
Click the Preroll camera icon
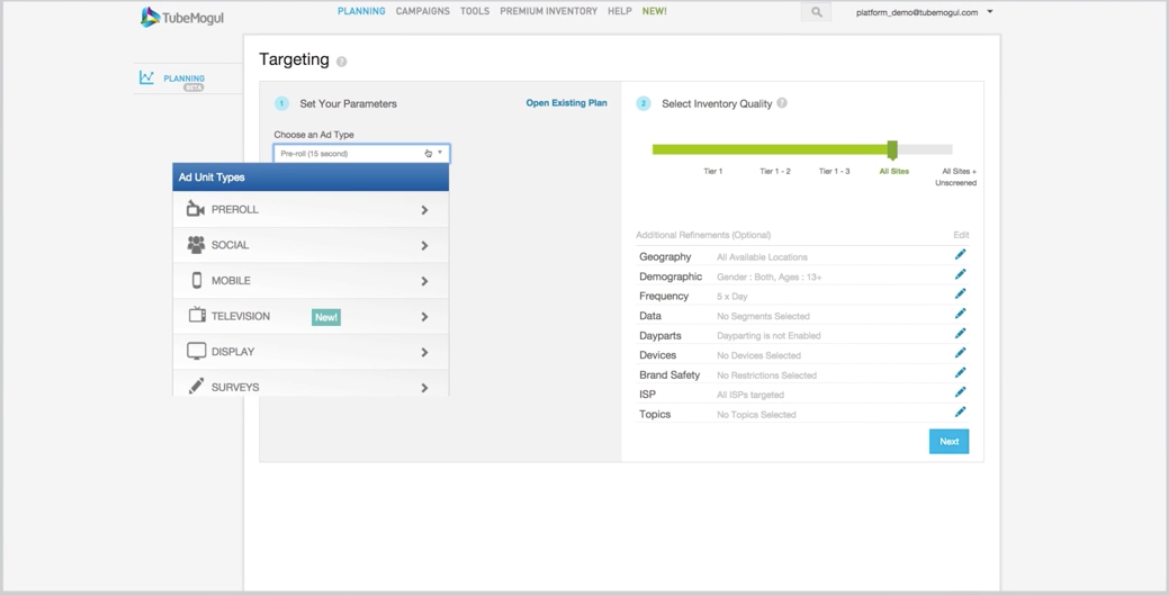(195, 210)
